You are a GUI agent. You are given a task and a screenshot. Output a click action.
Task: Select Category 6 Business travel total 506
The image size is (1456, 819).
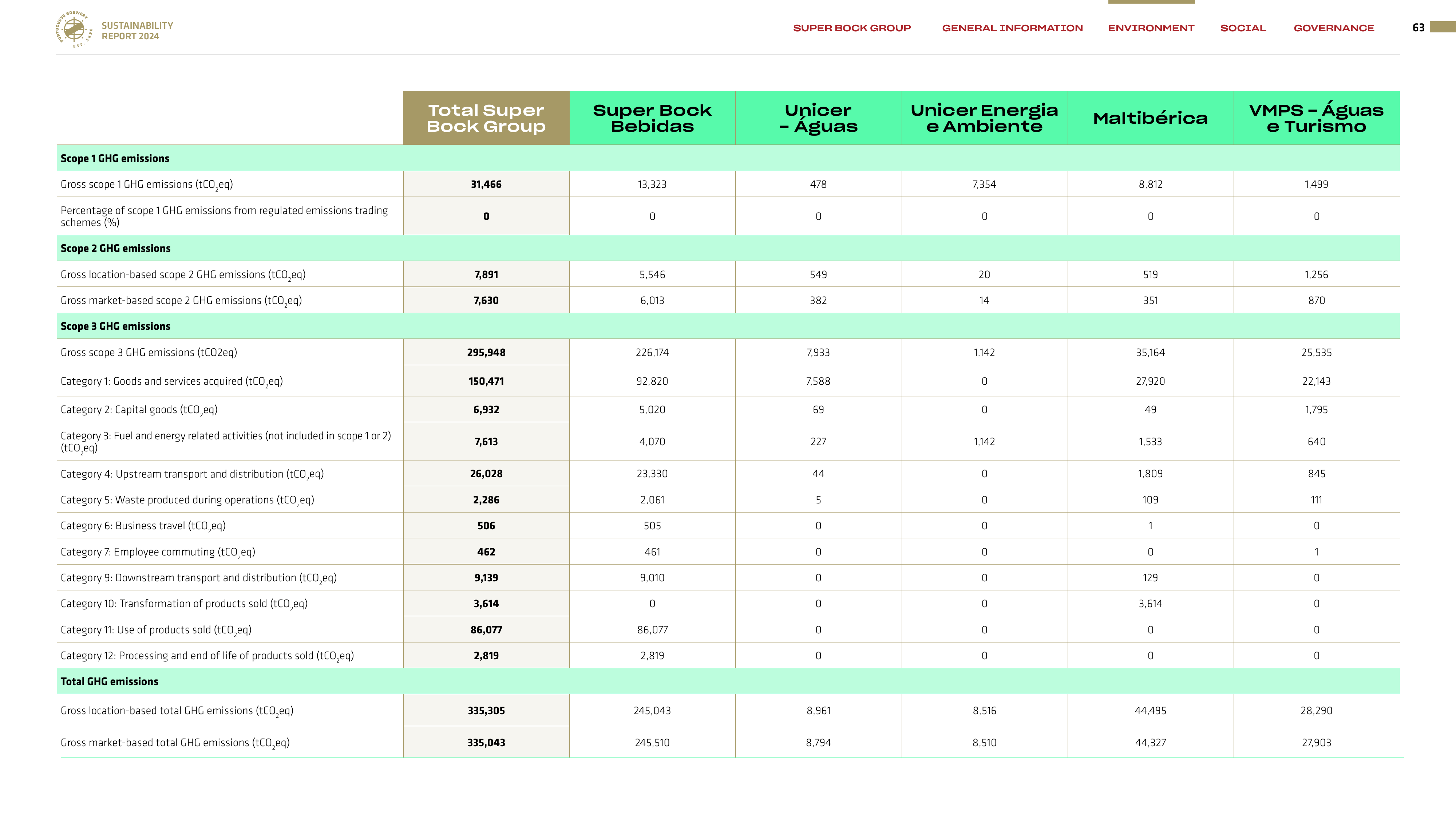(x=486, y=526)
